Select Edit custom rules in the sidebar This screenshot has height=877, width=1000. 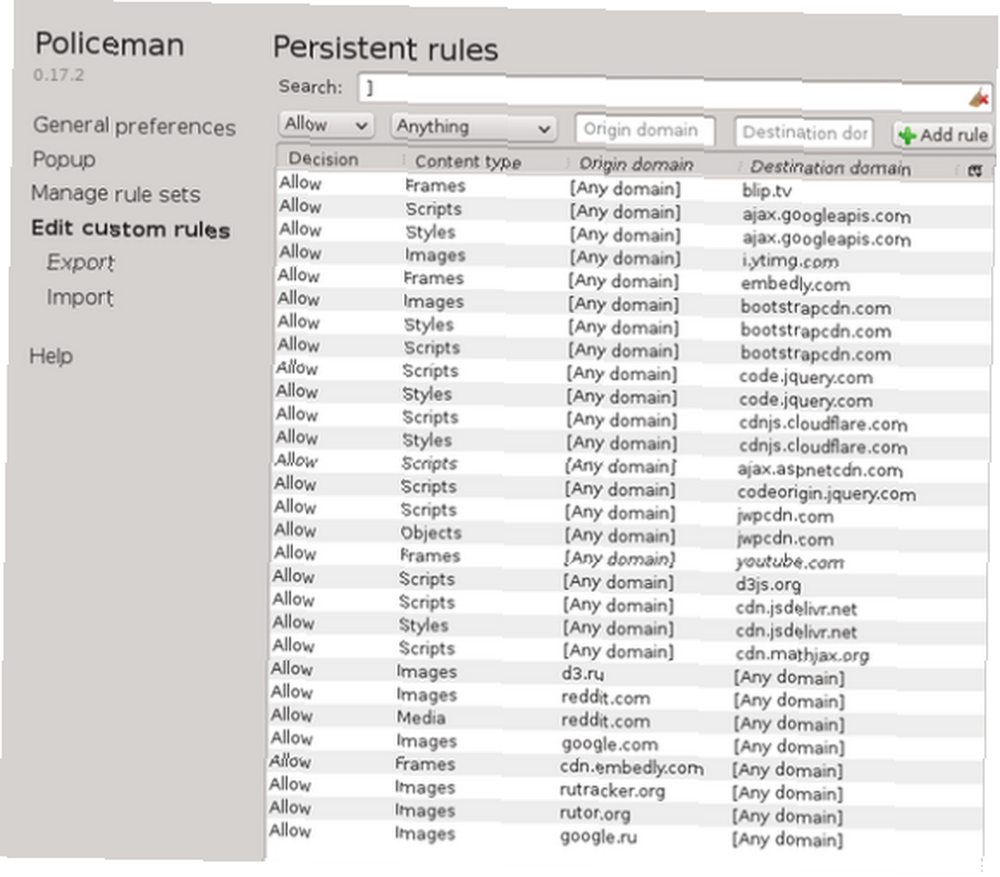130,229
